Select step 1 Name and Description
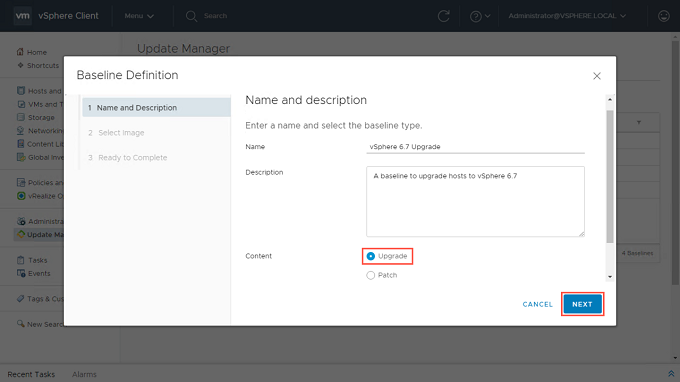 [x=156, y=108]
